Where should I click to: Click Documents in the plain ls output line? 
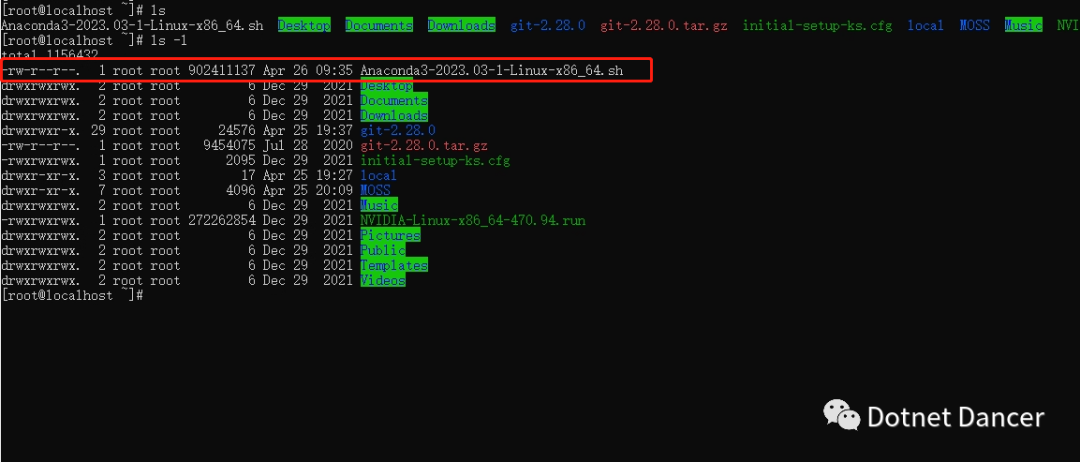[380, 25]
